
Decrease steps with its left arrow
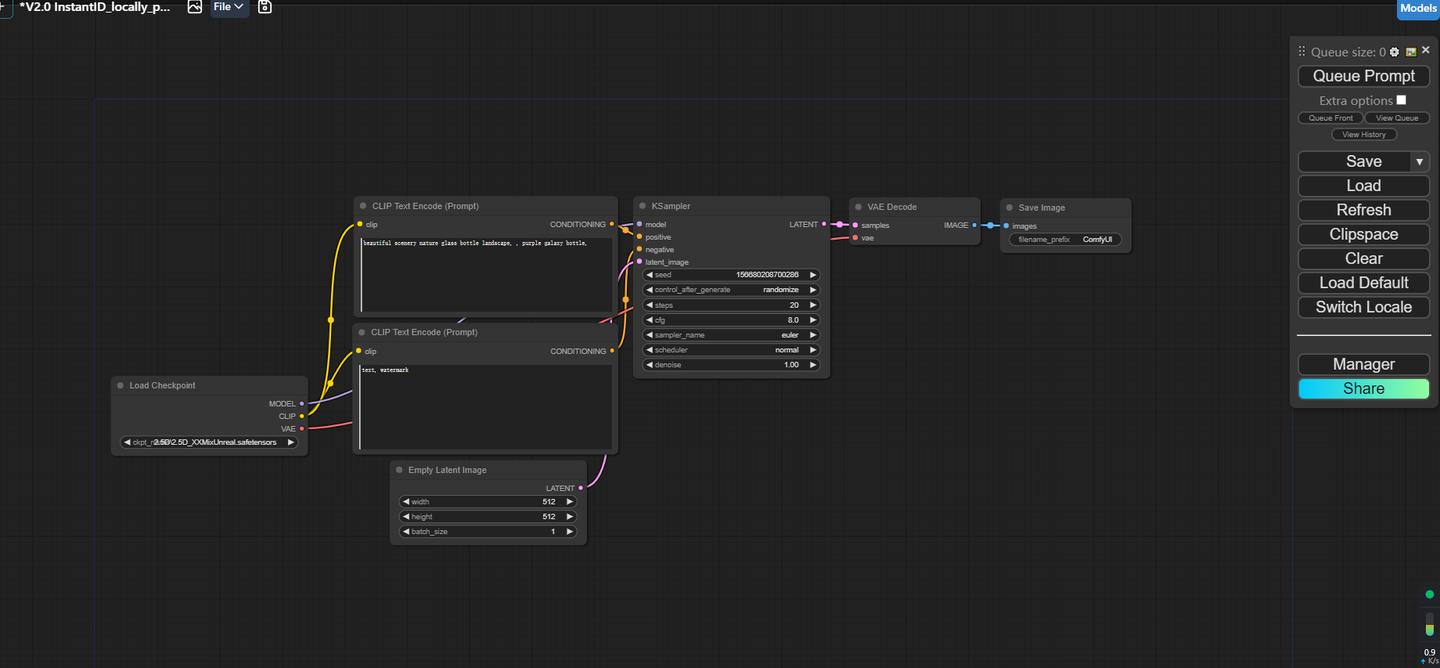tap(650, 305)
